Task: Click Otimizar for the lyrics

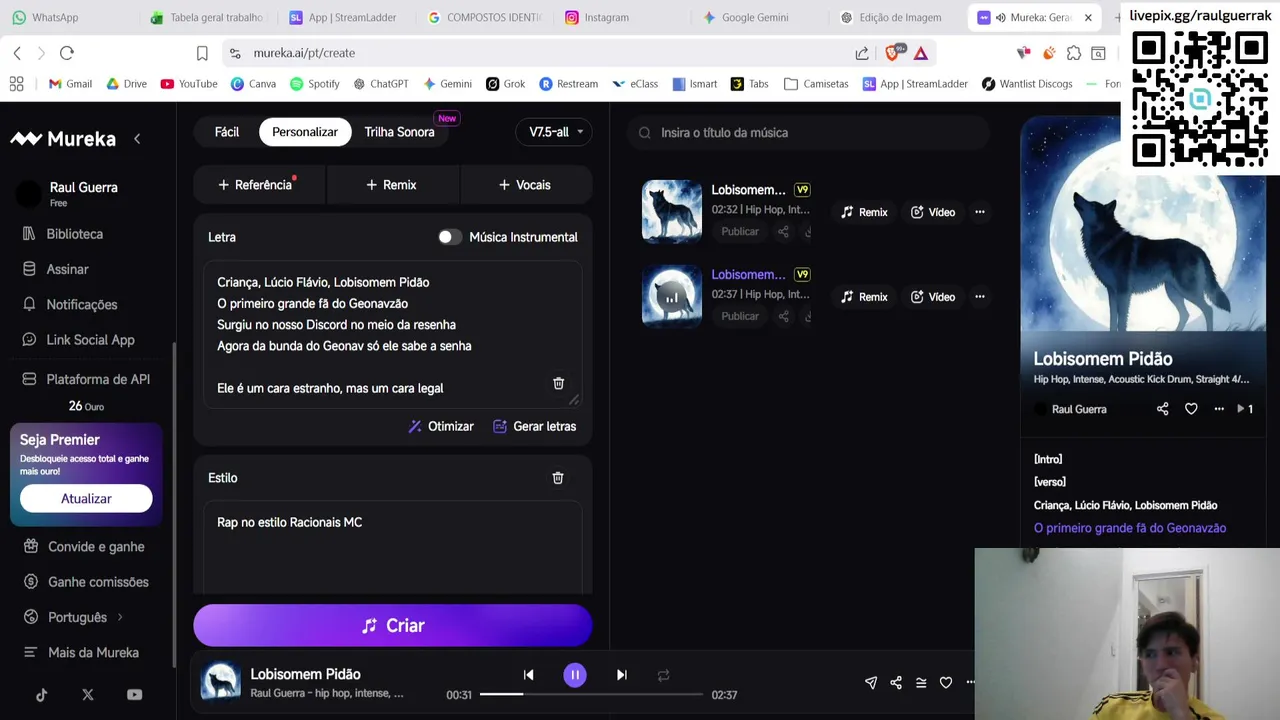Action: coord(441,426)
